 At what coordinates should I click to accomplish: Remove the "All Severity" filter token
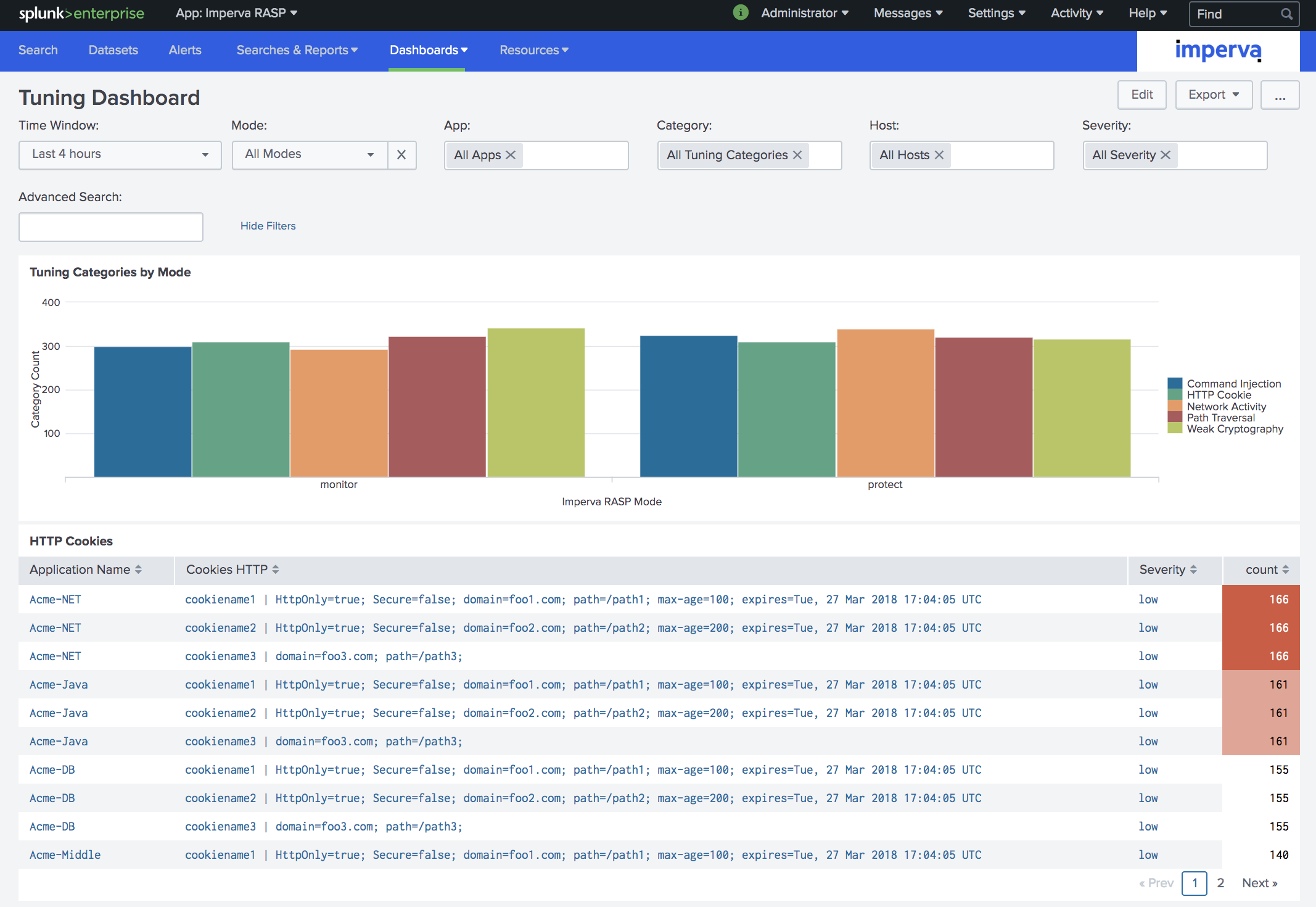[x=1166, y=155]
